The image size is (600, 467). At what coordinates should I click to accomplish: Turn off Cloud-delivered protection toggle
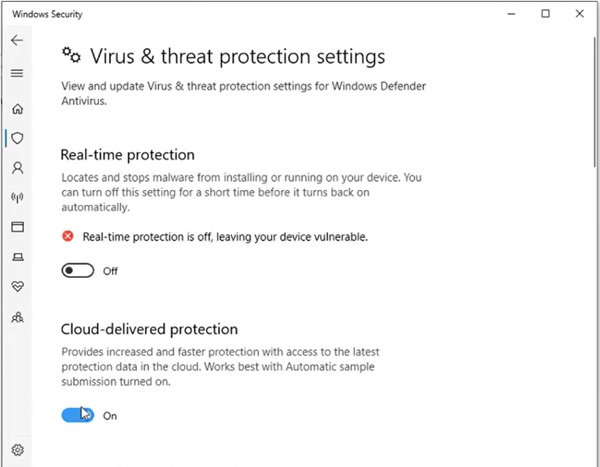(x=77, y=415)
